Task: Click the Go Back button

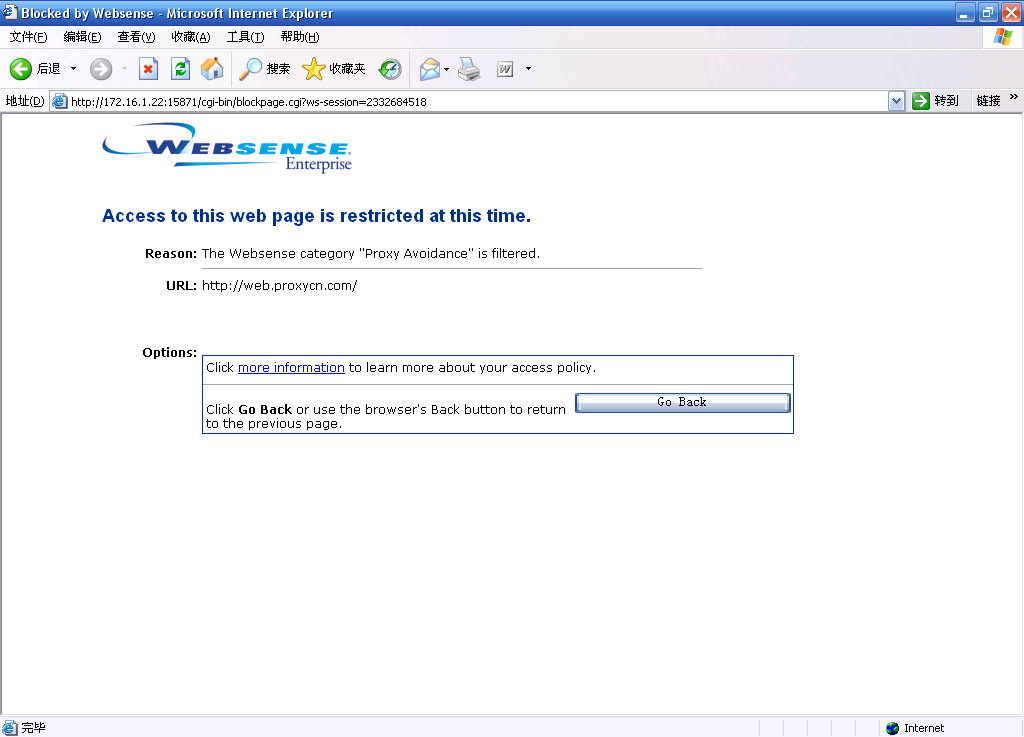Action: point(682,402)
